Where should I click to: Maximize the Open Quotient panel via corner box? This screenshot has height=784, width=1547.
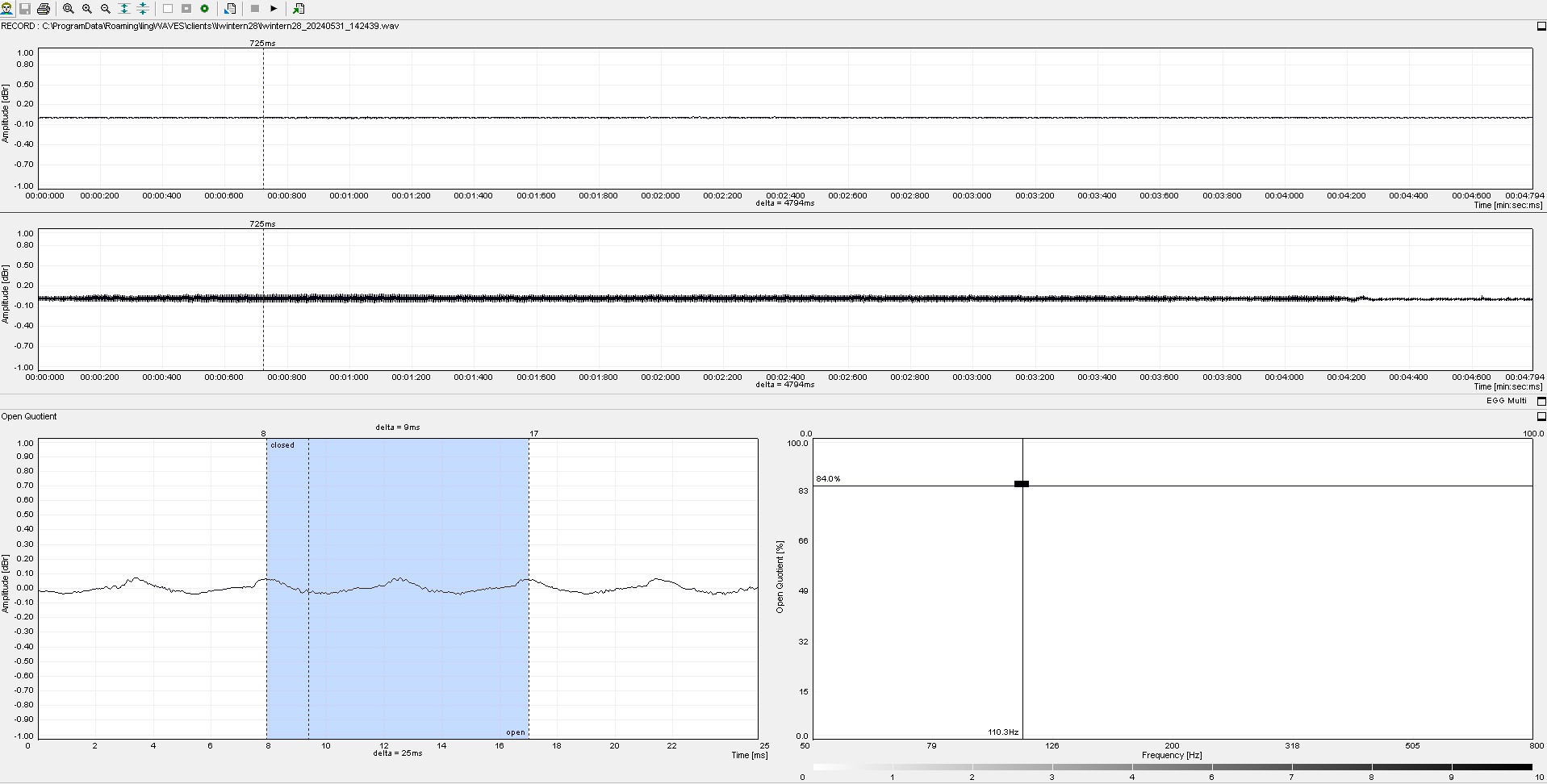coord(1541,417)
